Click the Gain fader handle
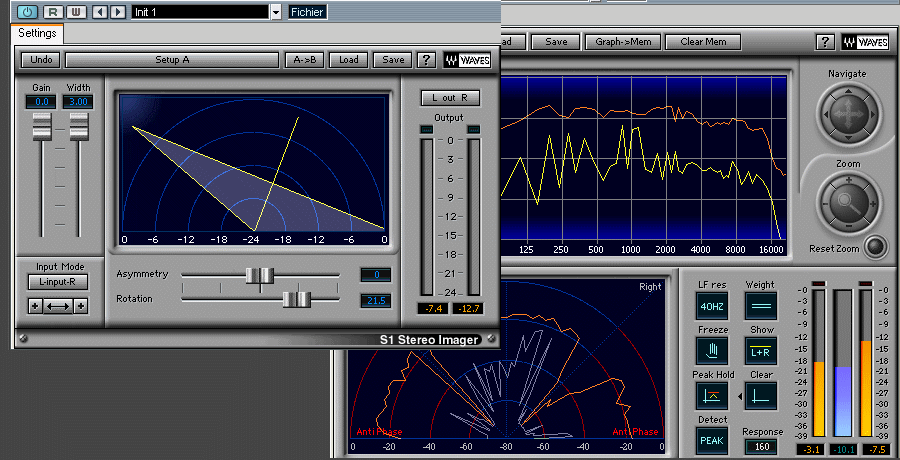Viewport: 900px width, 460px height. (x=42, y=126)
